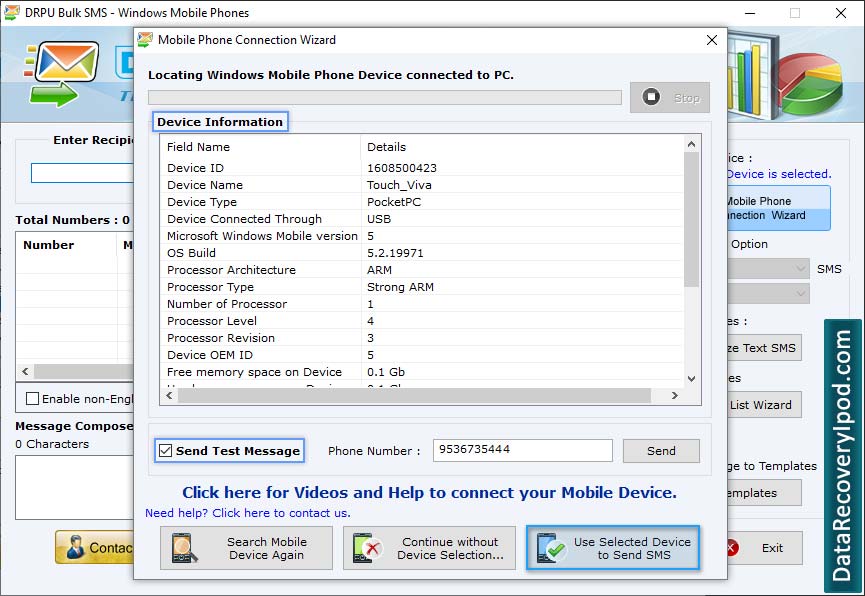865x596 pixels.
Task: Select the OS Build row
Action: pos(422,253)
